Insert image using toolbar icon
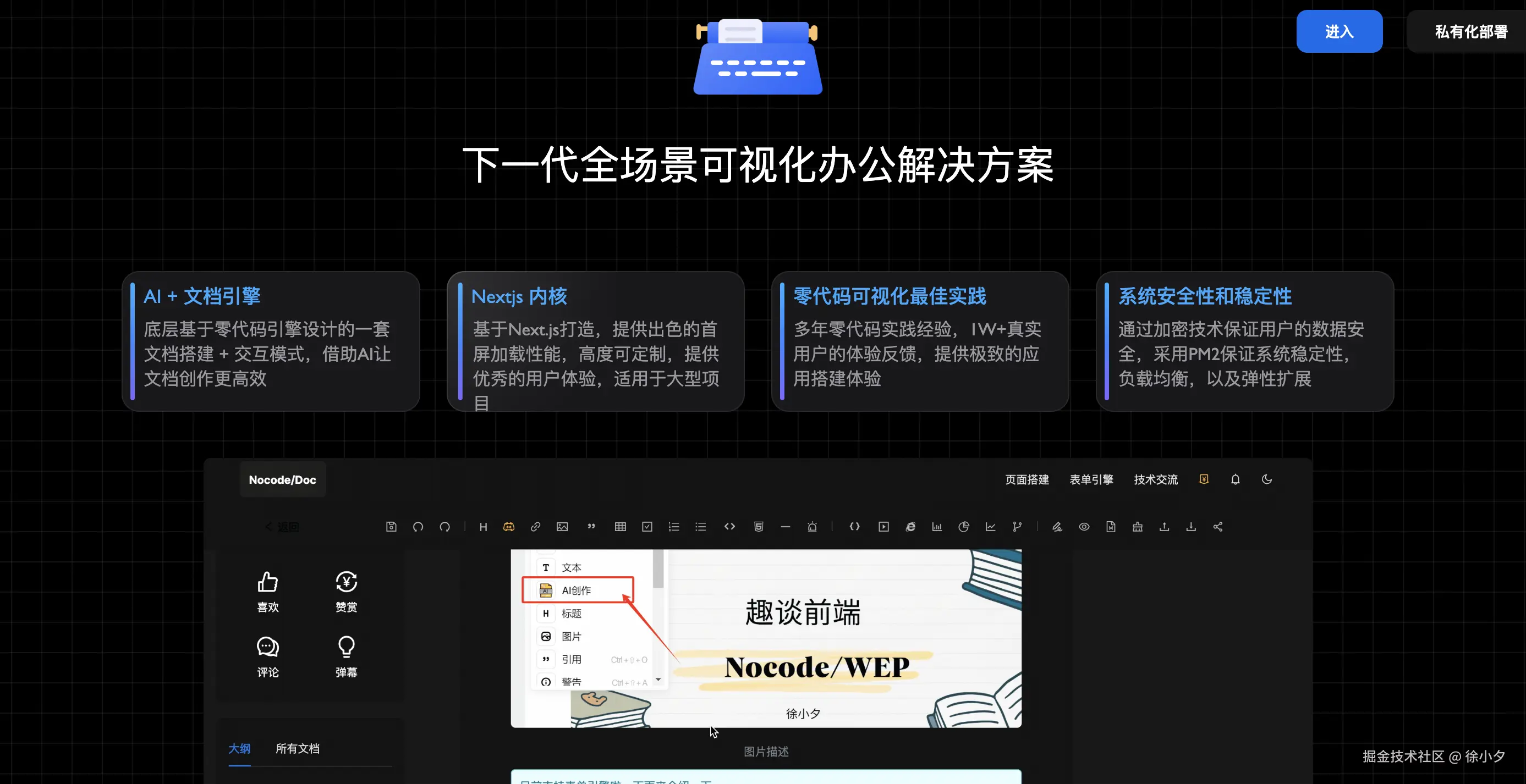Viewport: 1526px width, 784px height. tap(562, 526)
